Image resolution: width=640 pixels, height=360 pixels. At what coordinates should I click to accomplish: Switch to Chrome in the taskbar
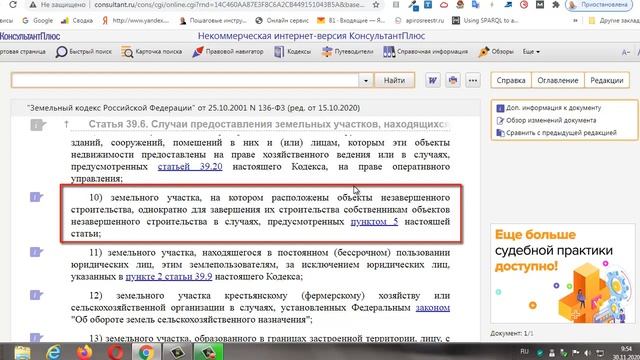click(146, 352)
